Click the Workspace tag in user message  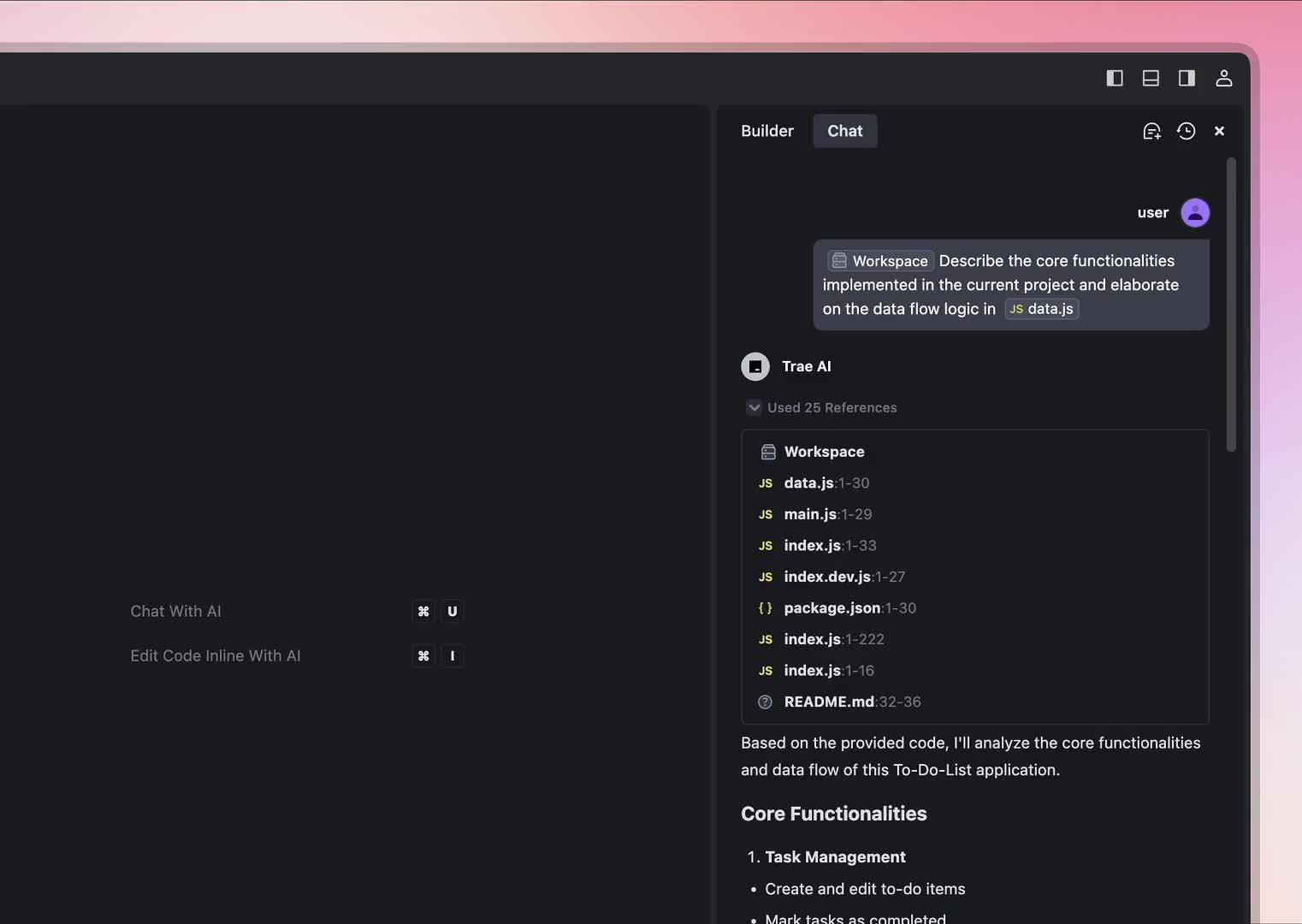(880, 261)
